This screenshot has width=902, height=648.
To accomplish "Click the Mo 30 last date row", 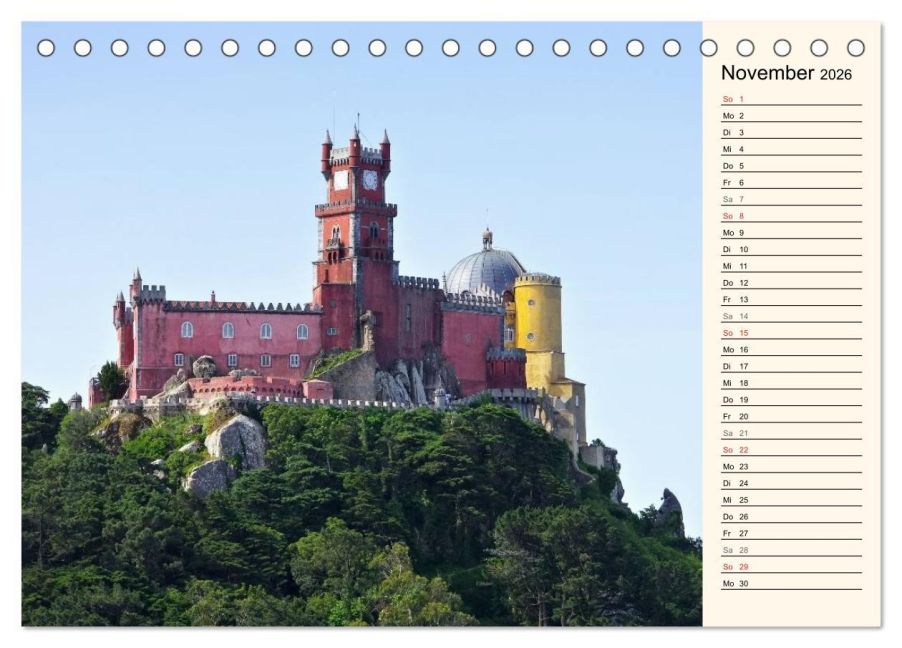I will pyautogui.click(x=792, y=583).
